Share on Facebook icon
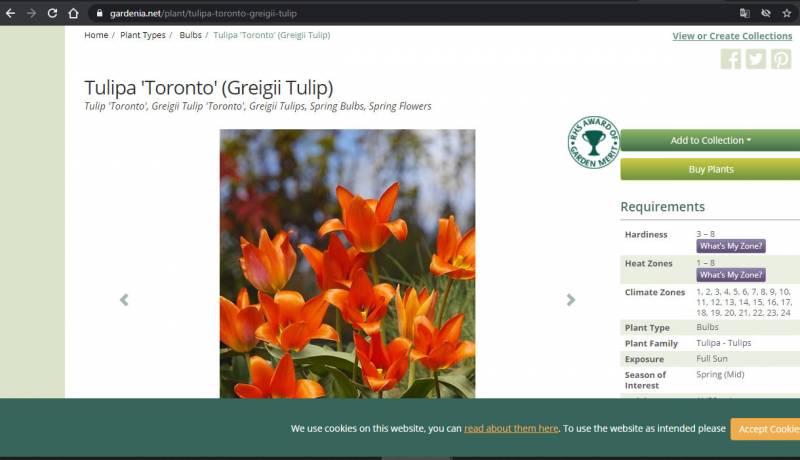The image size is (800, 460). 731,59
